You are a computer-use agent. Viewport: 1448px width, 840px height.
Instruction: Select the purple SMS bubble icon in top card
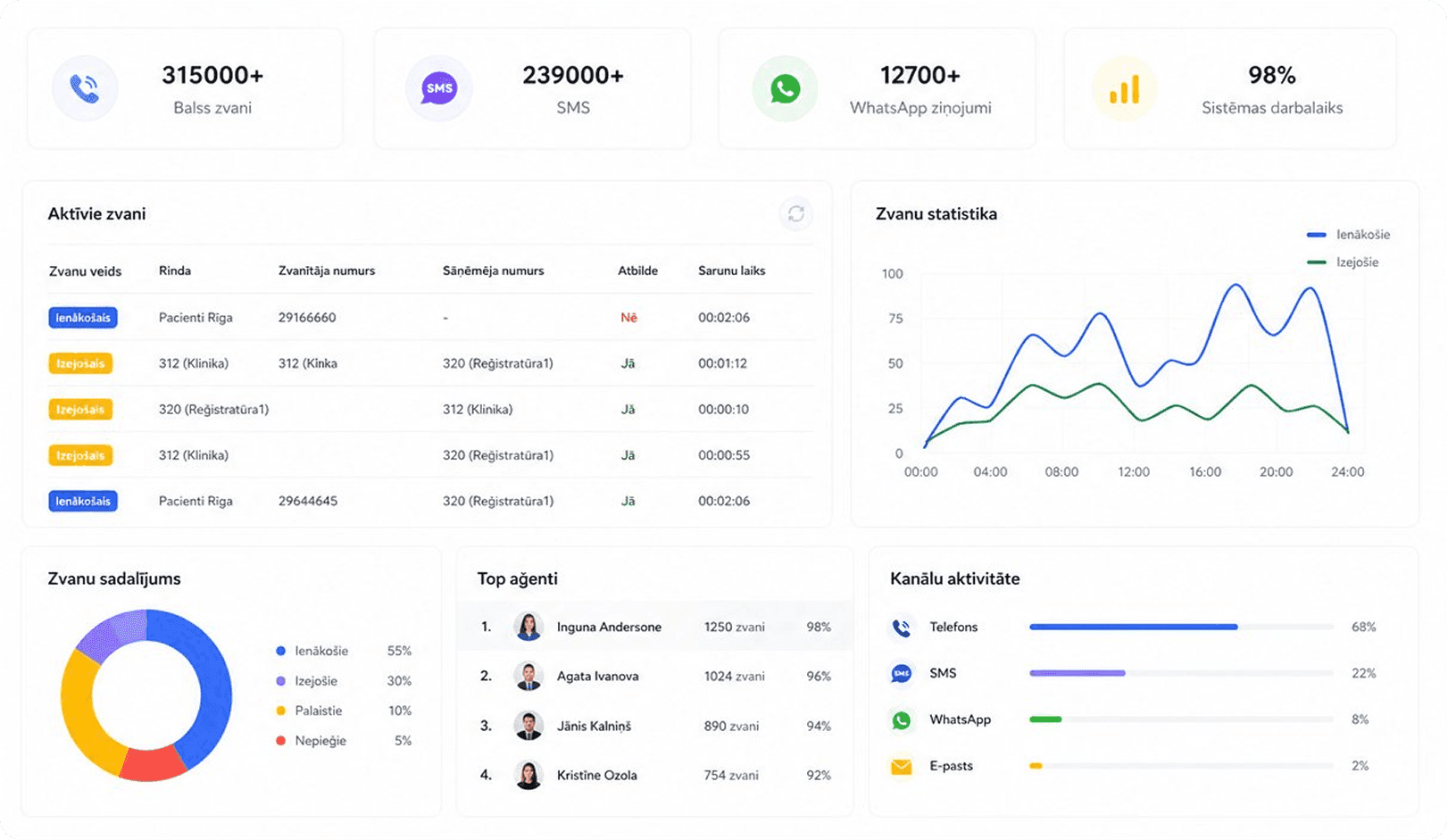pos(439,88)
